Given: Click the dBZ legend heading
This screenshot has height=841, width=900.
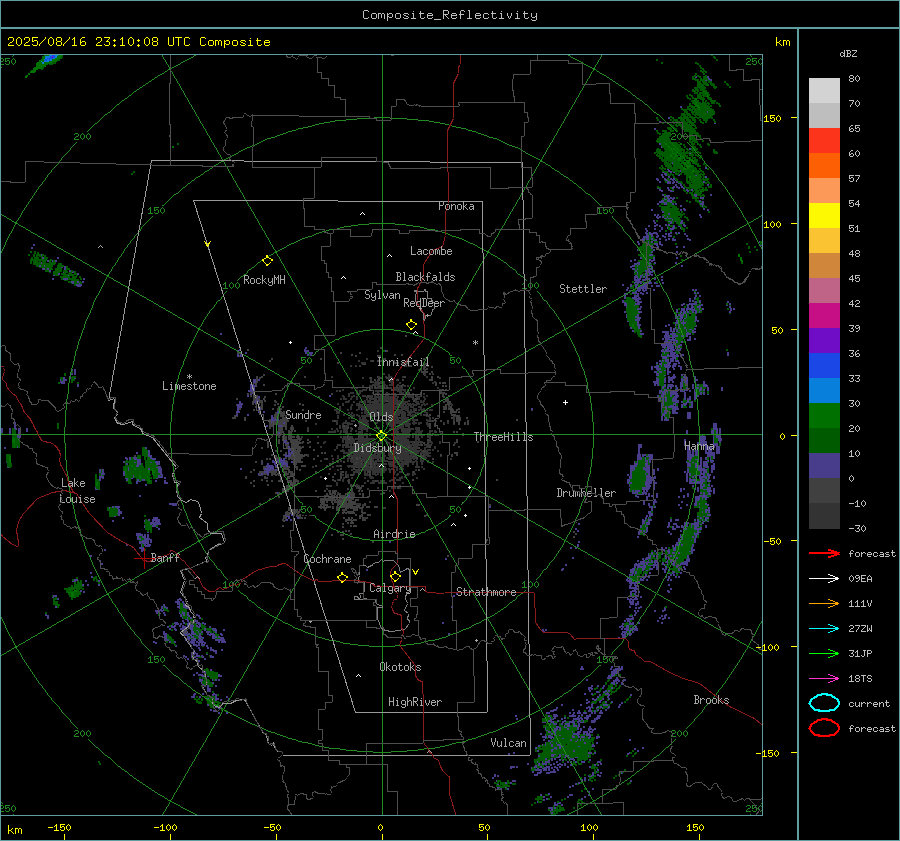Looking at the screenshot, I should [848, 53].
